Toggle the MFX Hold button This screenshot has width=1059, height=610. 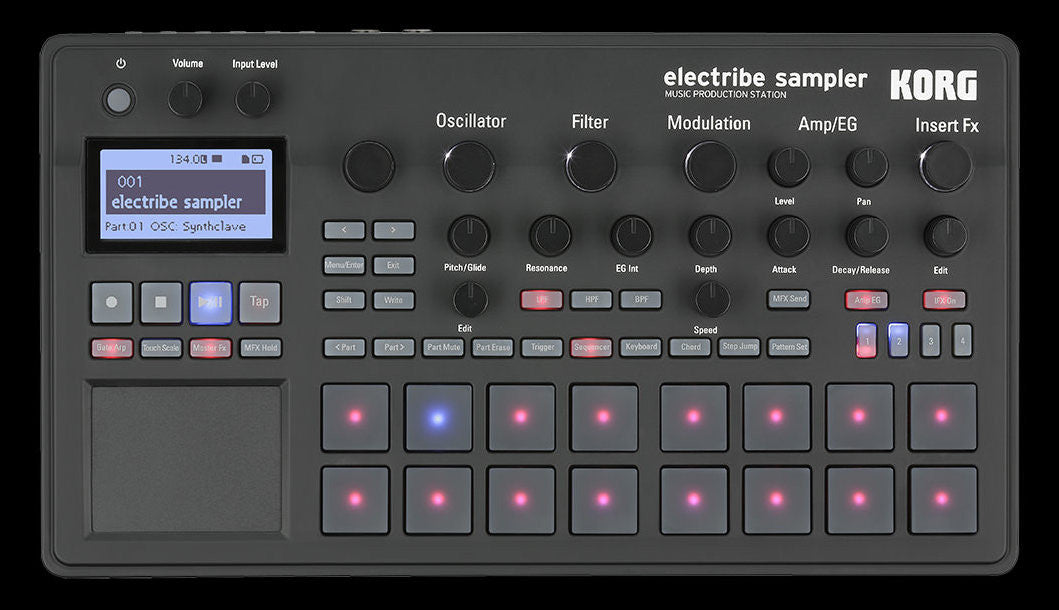coord(261,348)
